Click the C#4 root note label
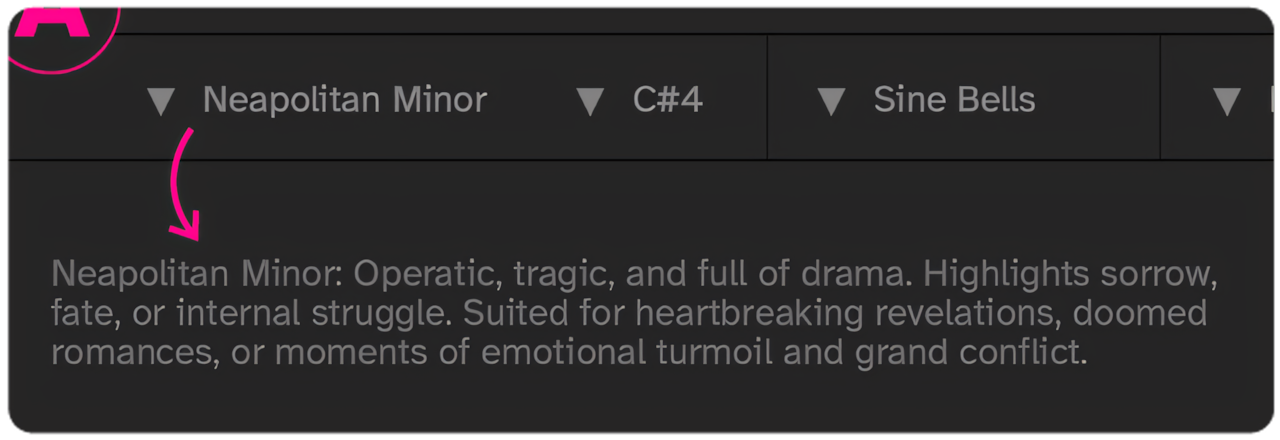 click(668, 100)
